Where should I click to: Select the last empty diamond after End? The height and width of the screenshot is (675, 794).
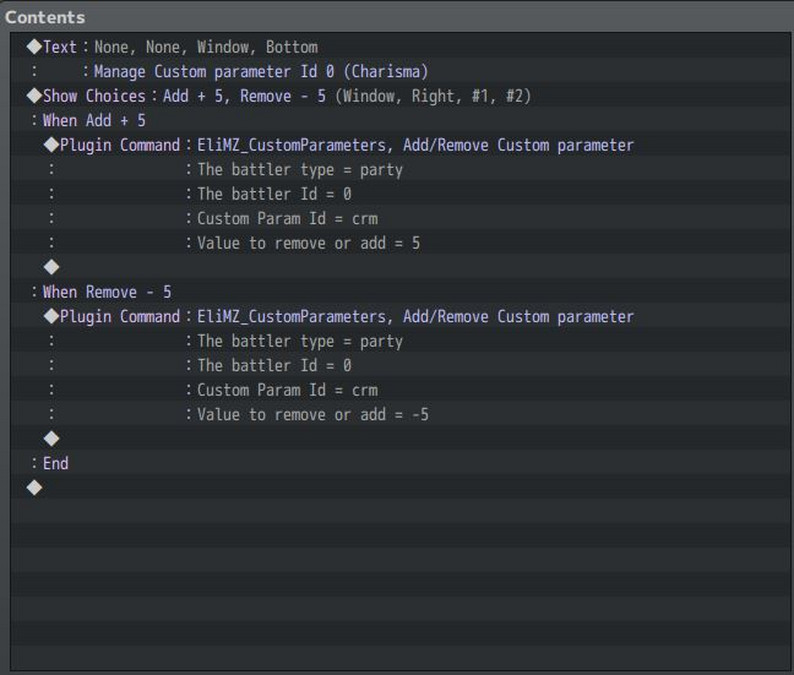[34, 488]
